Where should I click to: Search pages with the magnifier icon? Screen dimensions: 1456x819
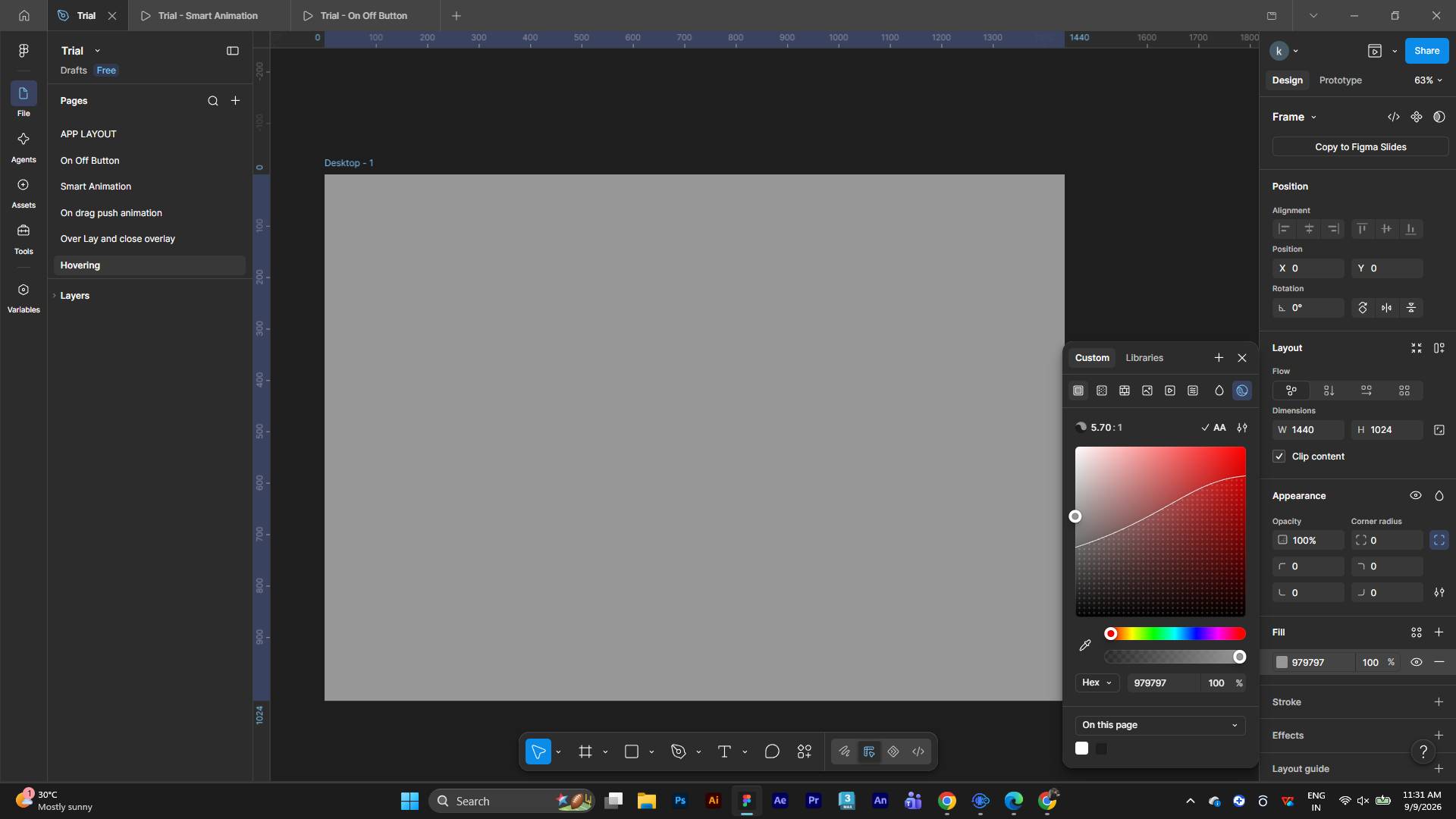[x=213, y=101]
